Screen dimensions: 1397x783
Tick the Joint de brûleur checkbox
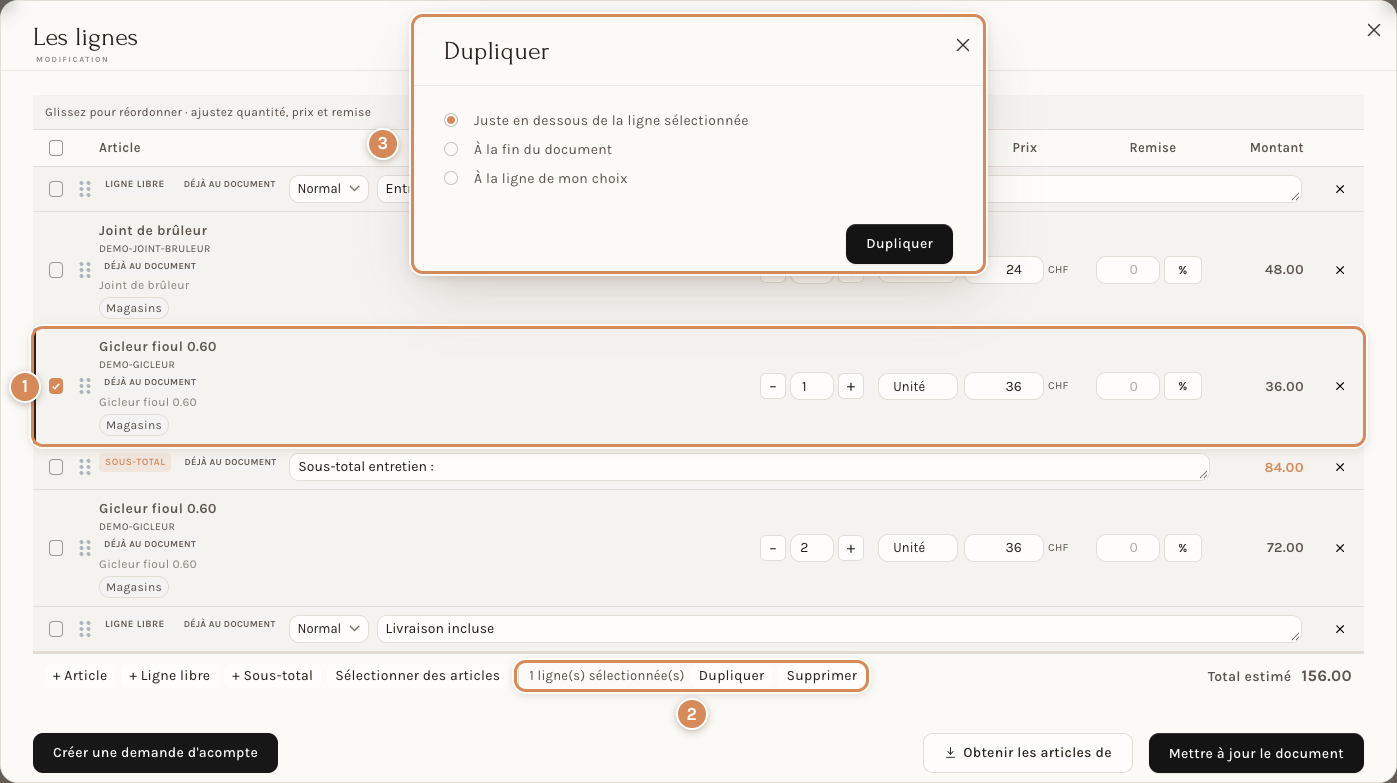point(56,270)
